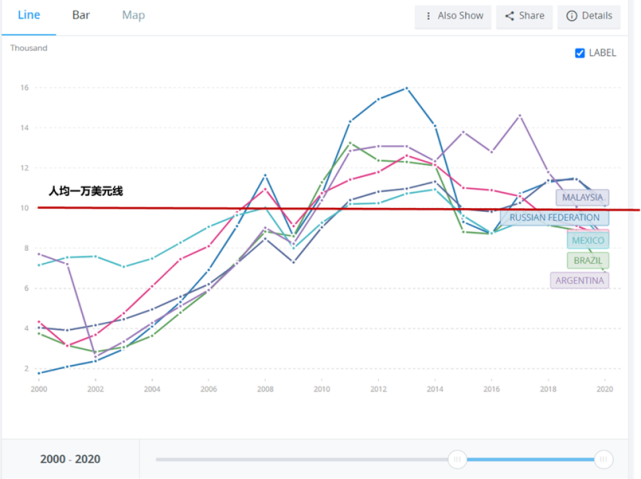Click the left handle of year slider
The image size is (641, 479).
457,459
